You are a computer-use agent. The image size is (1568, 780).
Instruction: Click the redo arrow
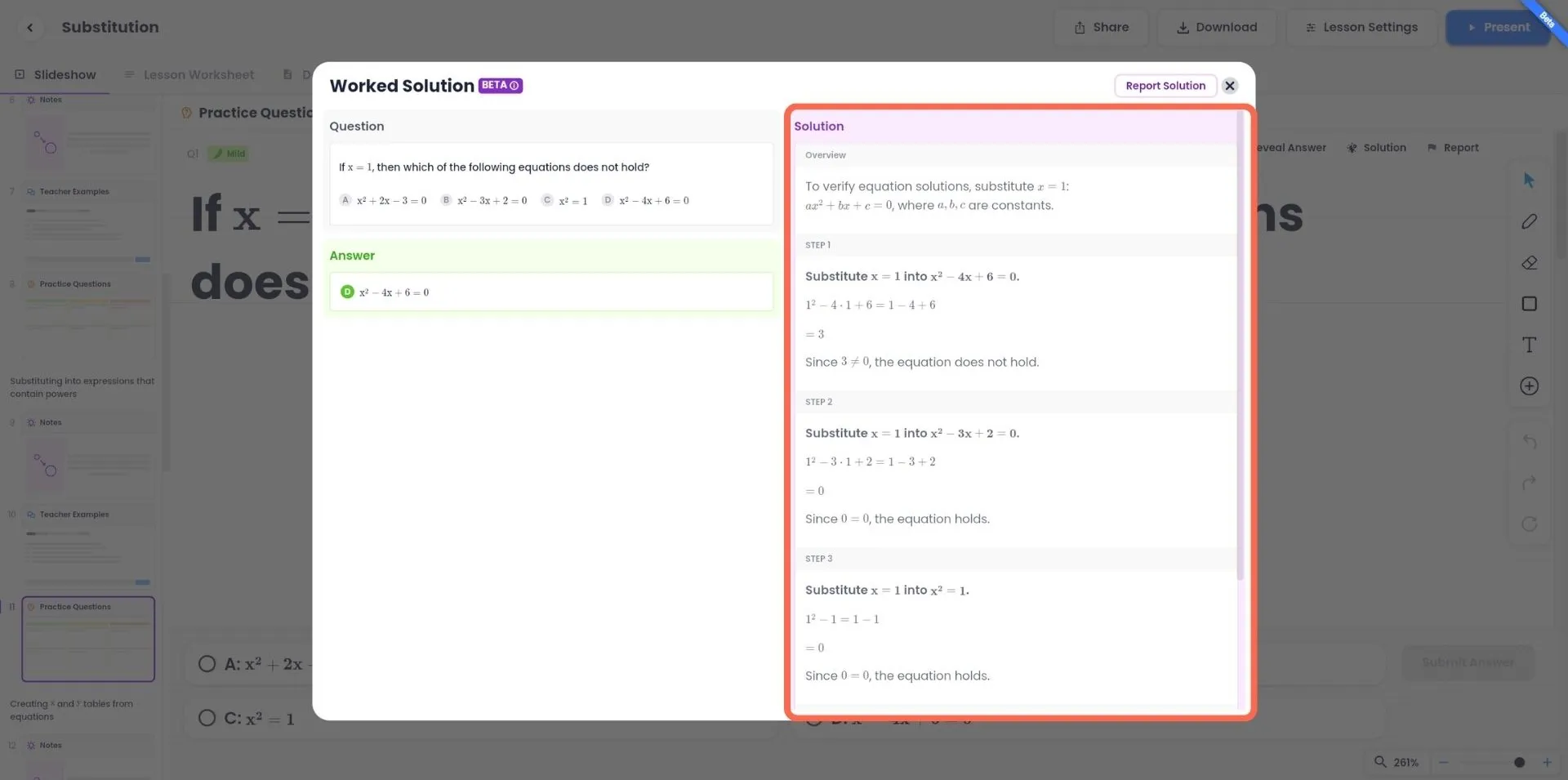tap(1529, 483)
